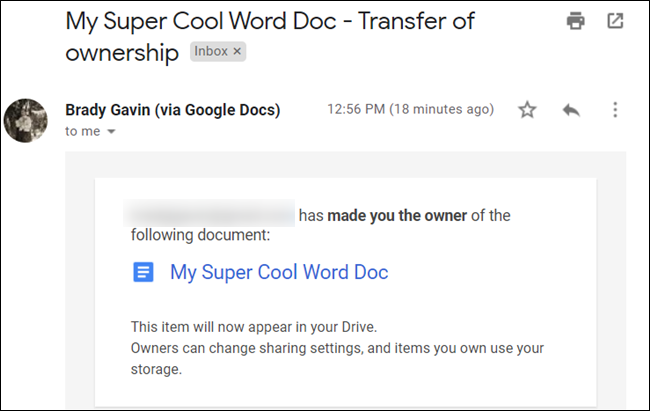Click "This item will now appear in your Drive"
Viewport: 650px width, 411px height.
(x=254, y=327)
